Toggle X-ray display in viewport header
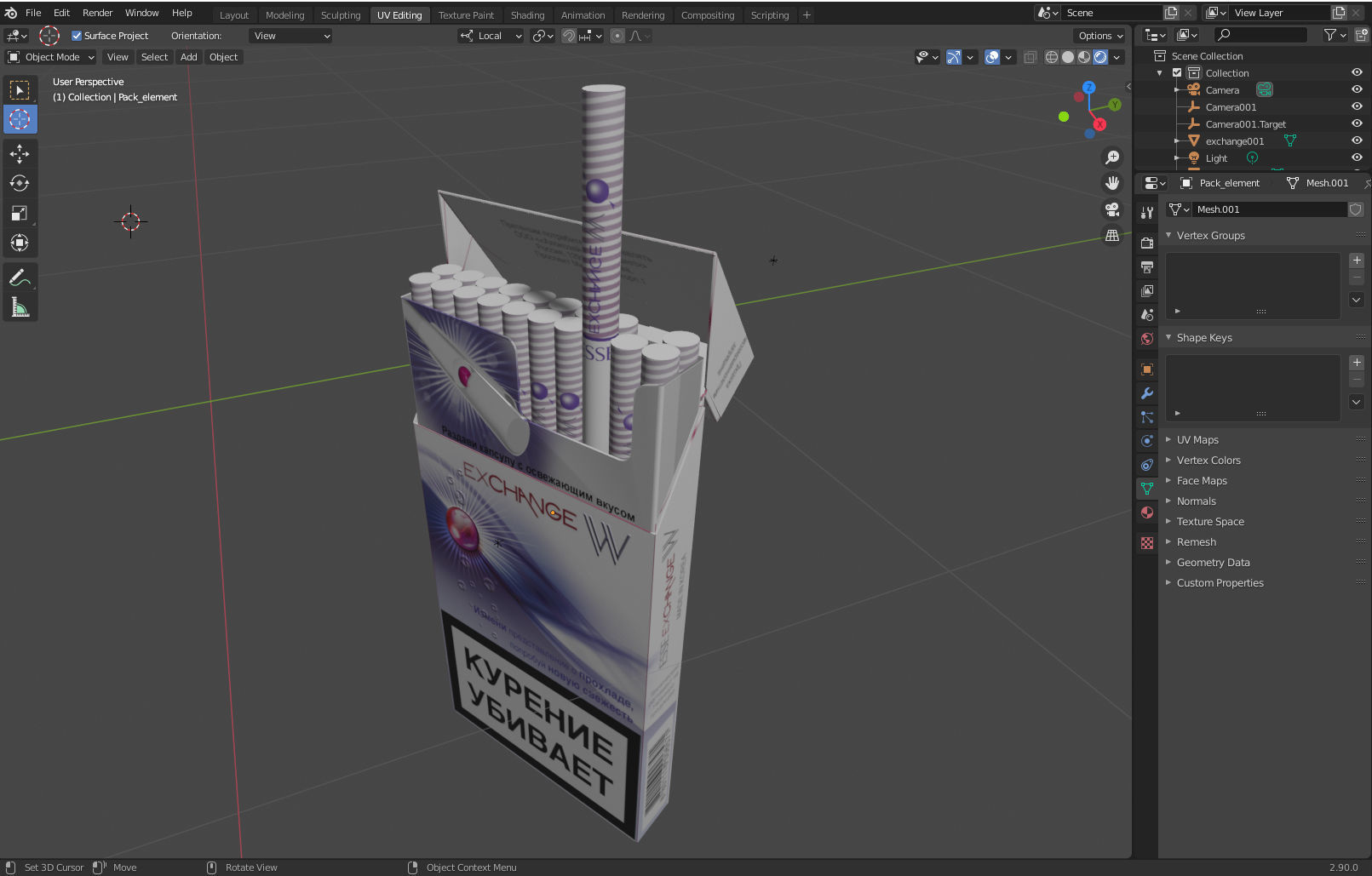 click(1030, 57)
